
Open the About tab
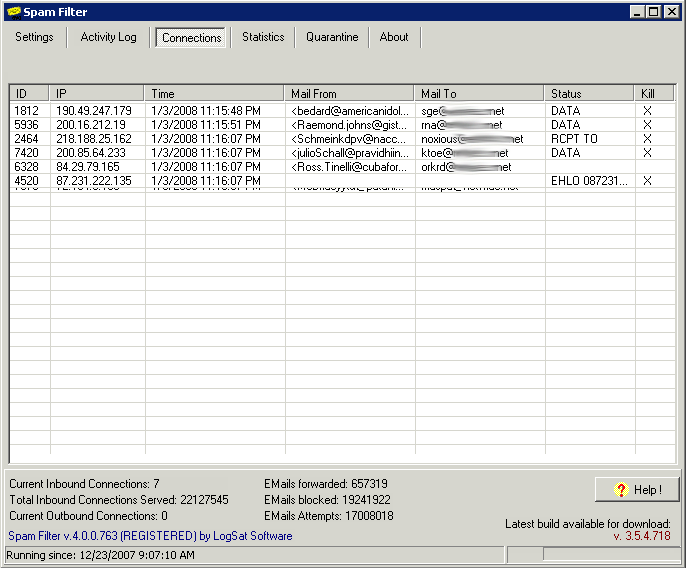click(394, 37)
